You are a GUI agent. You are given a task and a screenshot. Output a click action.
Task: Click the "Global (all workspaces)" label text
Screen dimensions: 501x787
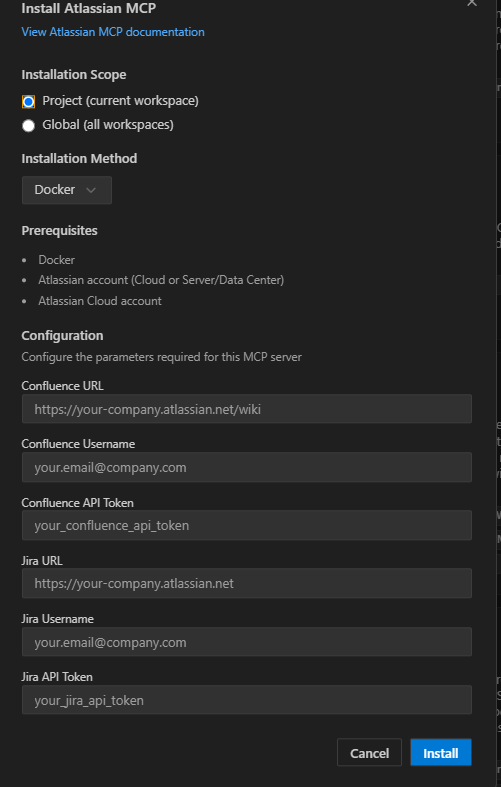pos(108,124)
